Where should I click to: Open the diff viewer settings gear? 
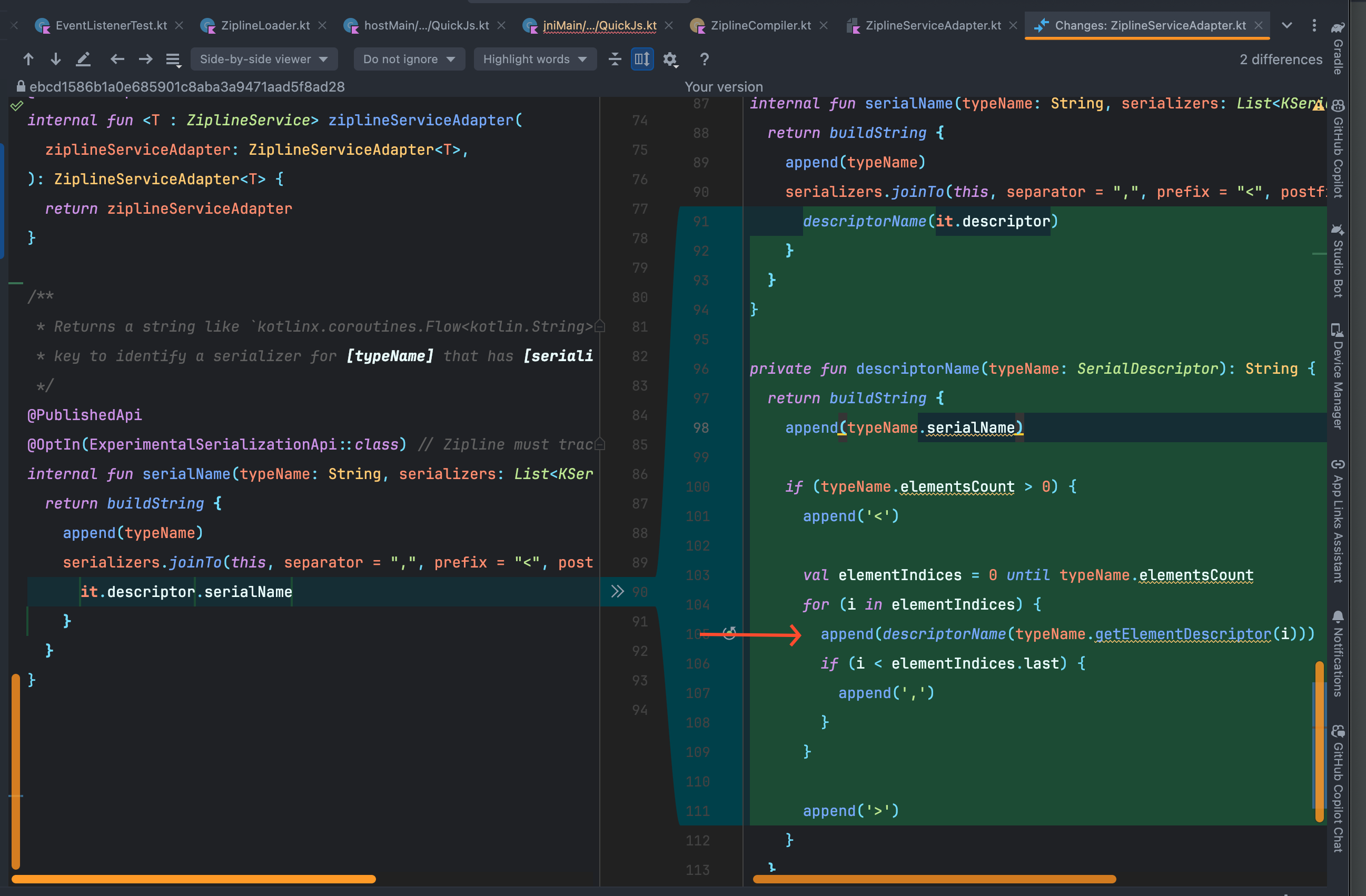point(670,58)
